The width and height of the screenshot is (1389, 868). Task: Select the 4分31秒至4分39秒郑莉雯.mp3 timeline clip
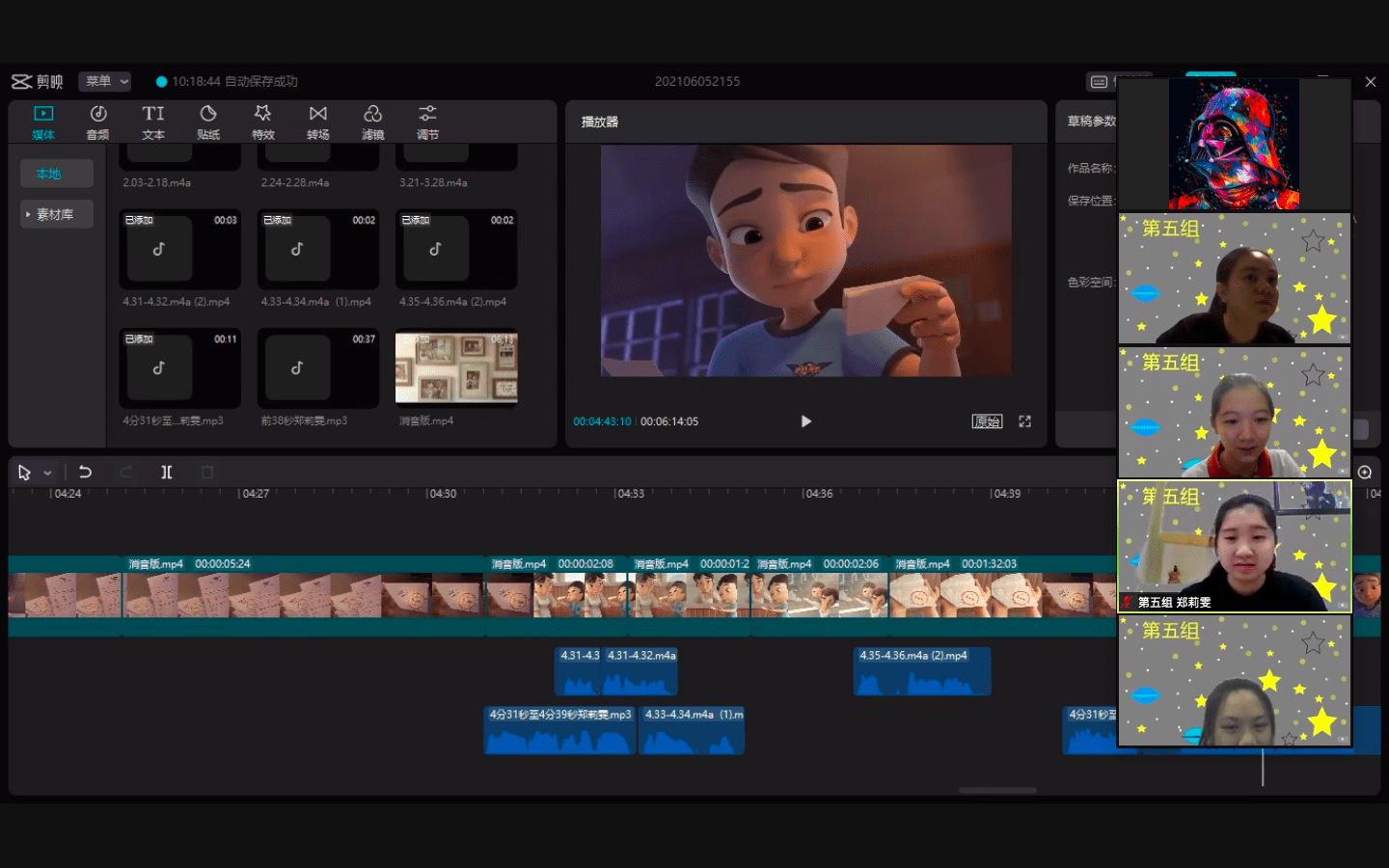(559, 730)
